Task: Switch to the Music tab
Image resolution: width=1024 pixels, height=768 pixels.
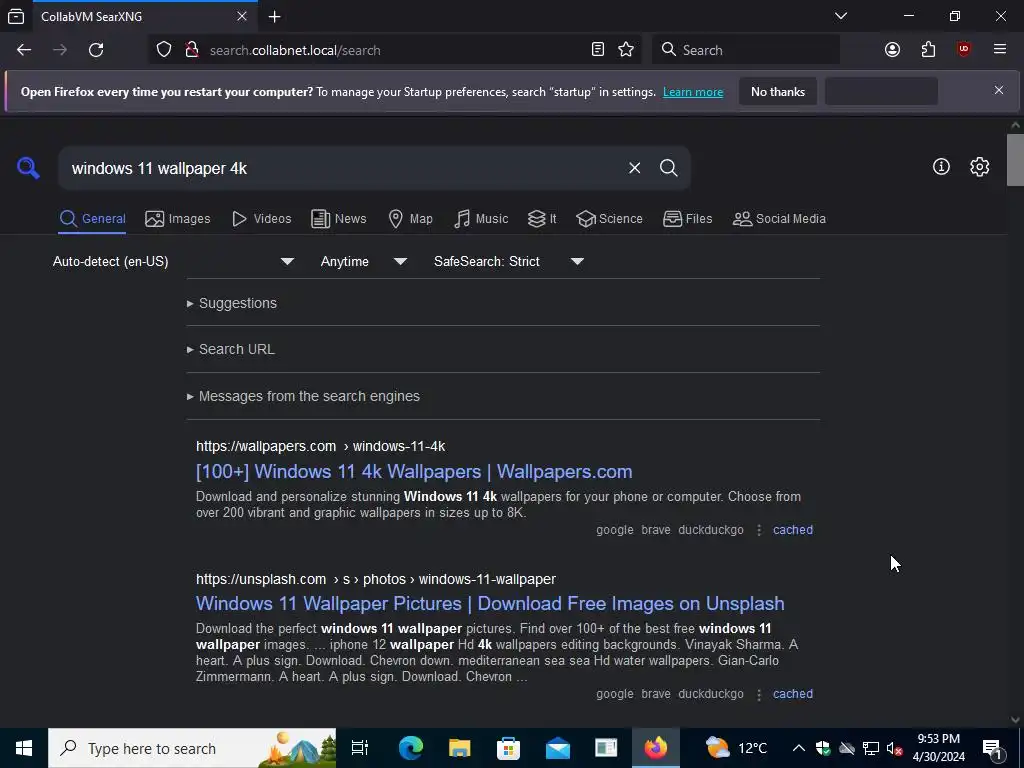Action: click(481, 219)
